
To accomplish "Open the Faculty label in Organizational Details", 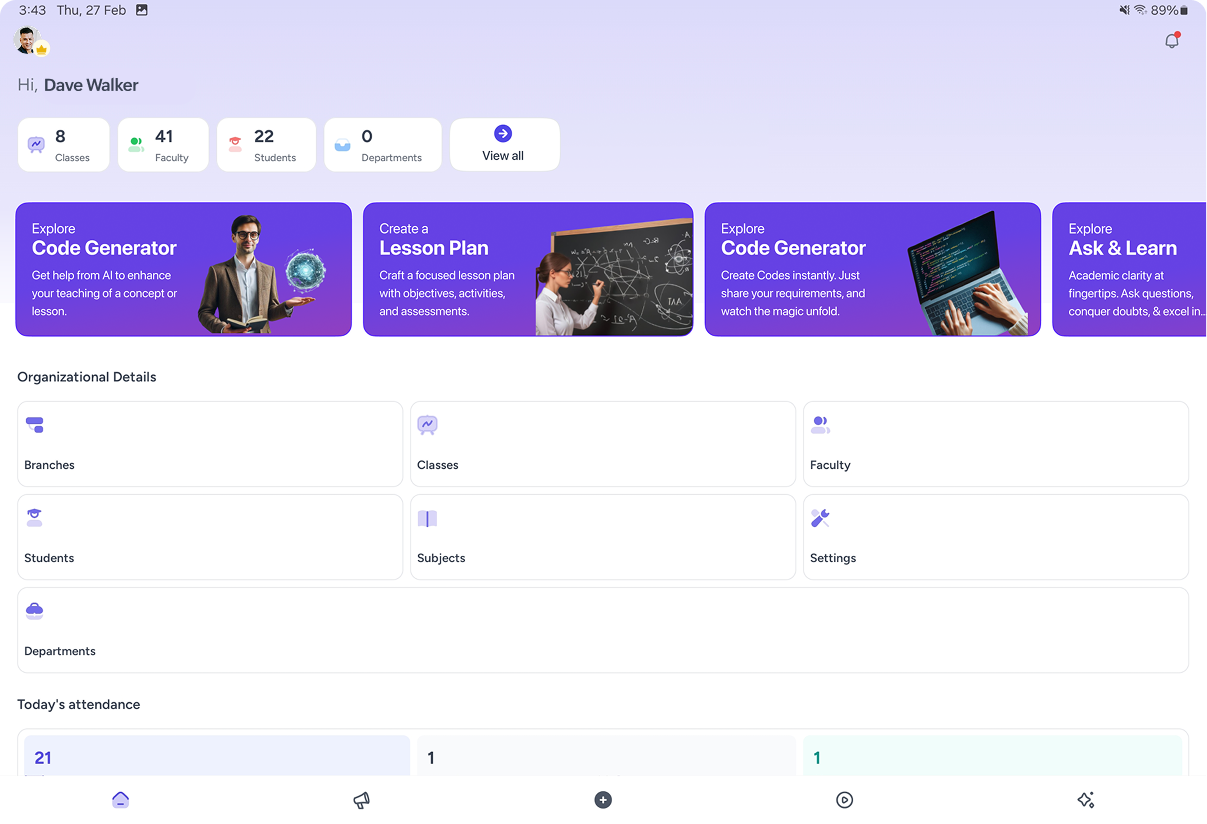I will 830,465.
